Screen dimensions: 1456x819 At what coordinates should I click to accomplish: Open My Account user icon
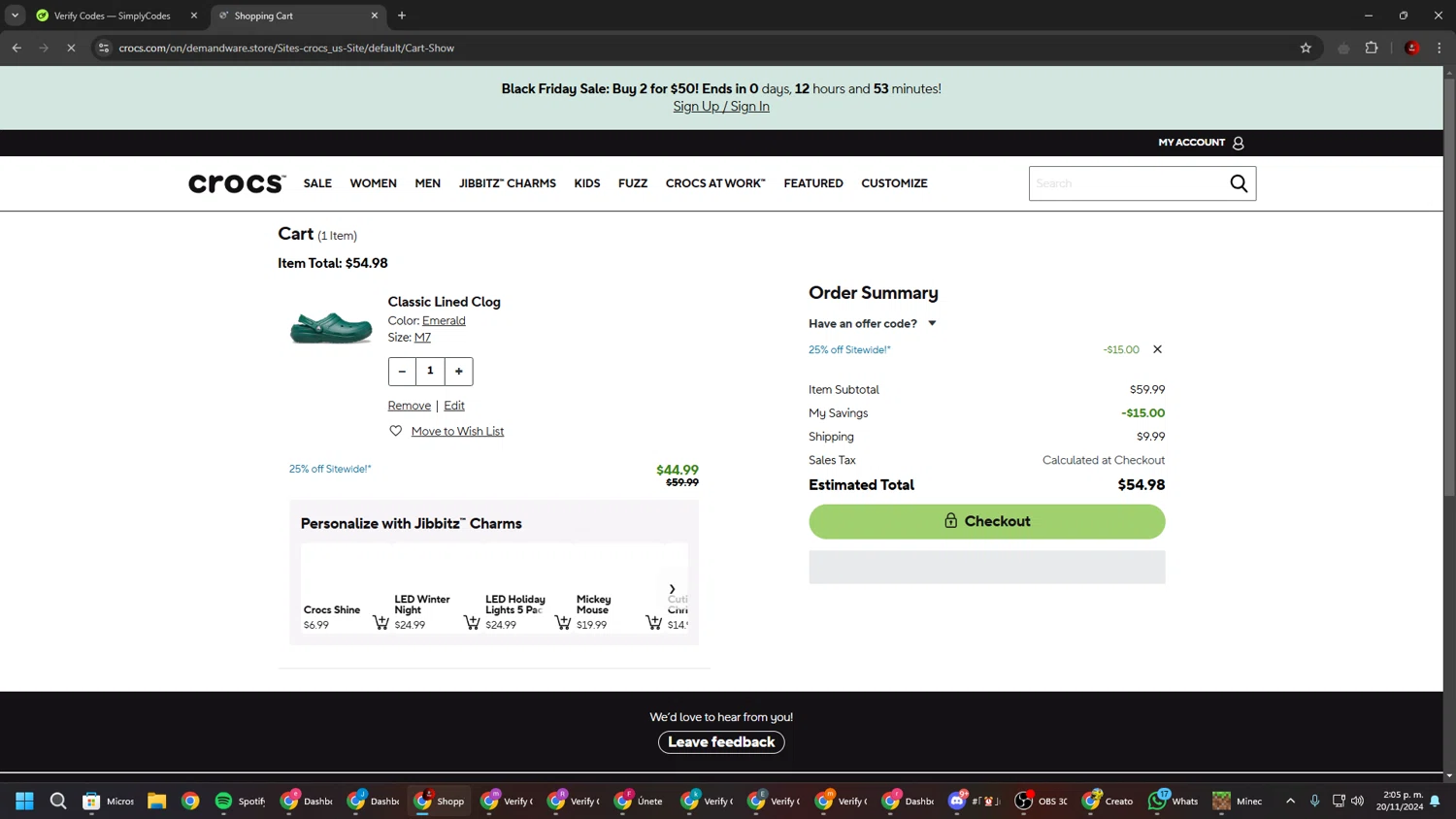(x=1238, y=143)
